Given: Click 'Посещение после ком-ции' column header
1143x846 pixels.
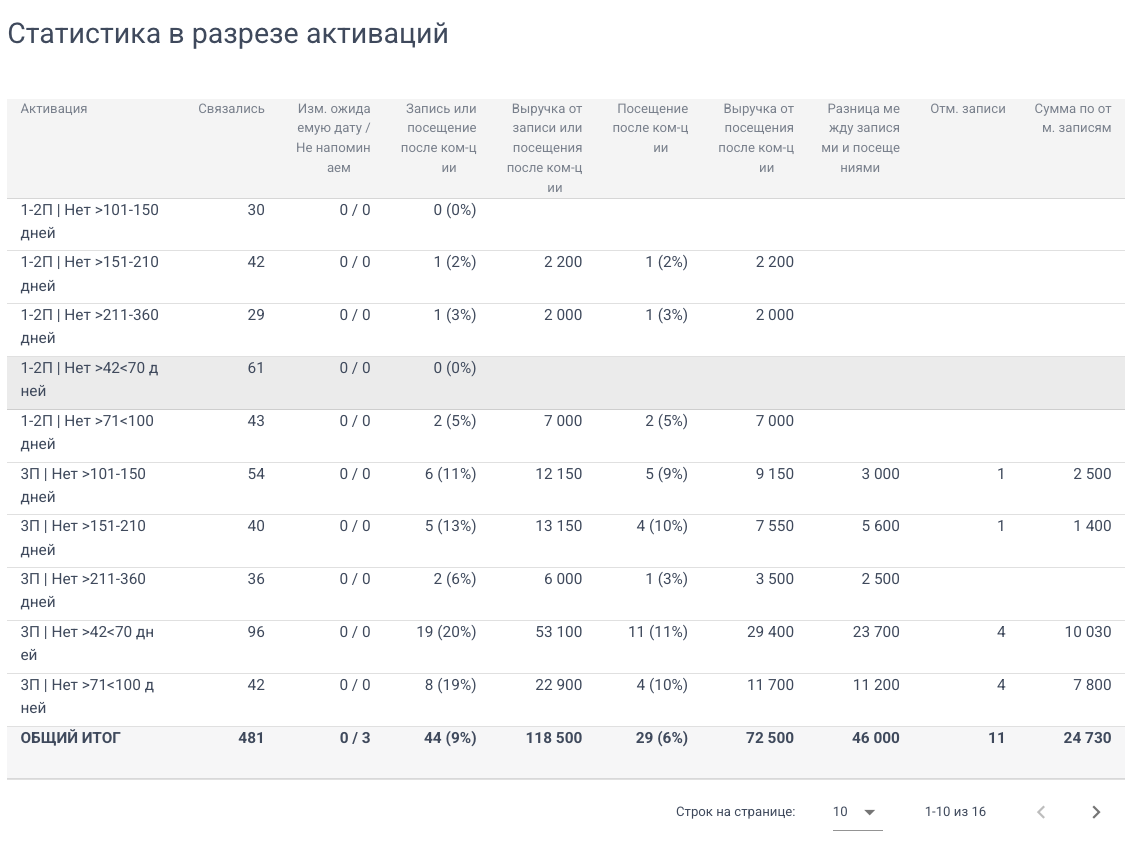Looking at the screenshot, I should click(651, 128).
